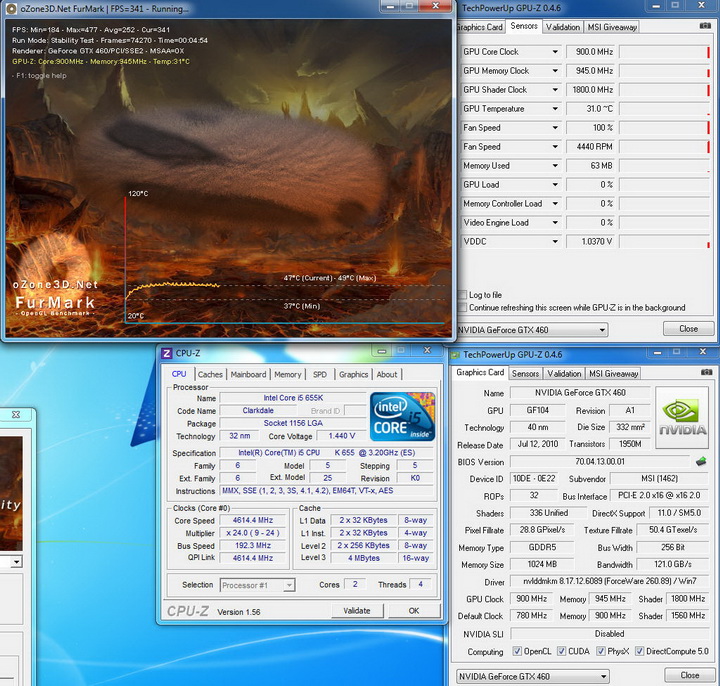
Task: Toggle the CUDA checkbox
Action: coord(561,651)
